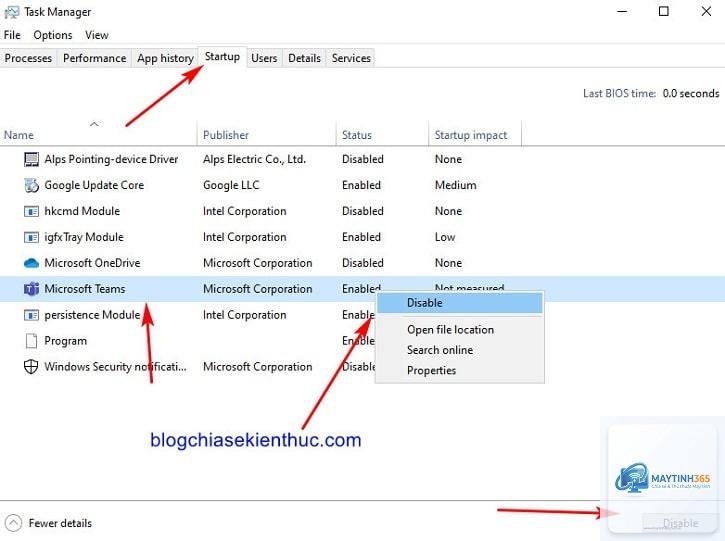Select the Google Update Core name
725x541 pixels.
coord(94,185)
